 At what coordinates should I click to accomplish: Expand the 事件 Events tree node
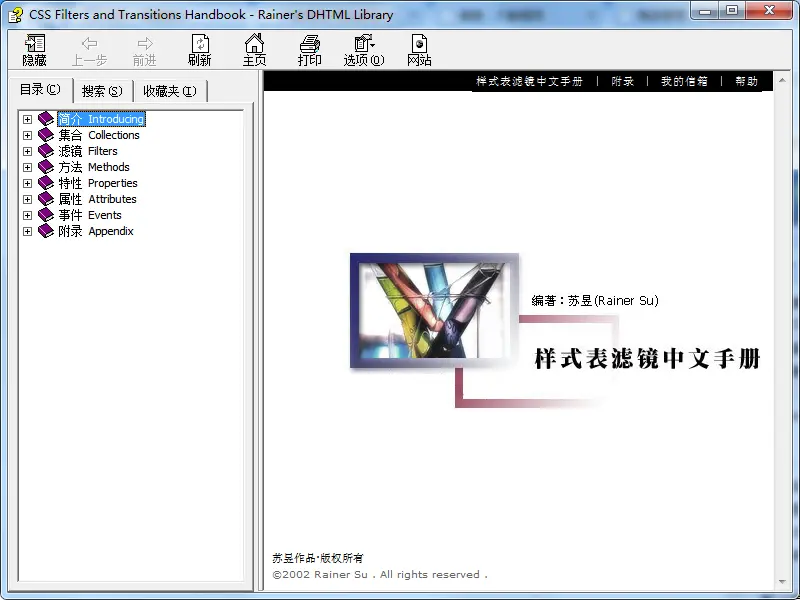[x=28, y=215]
